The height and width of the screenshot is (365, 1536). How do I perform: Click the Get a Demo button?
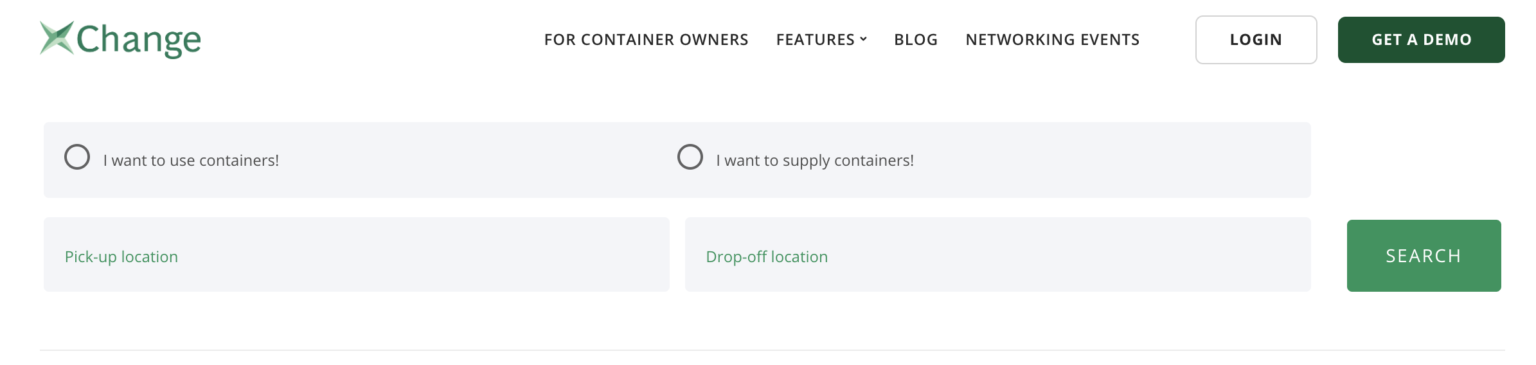tap(1421, 40)
